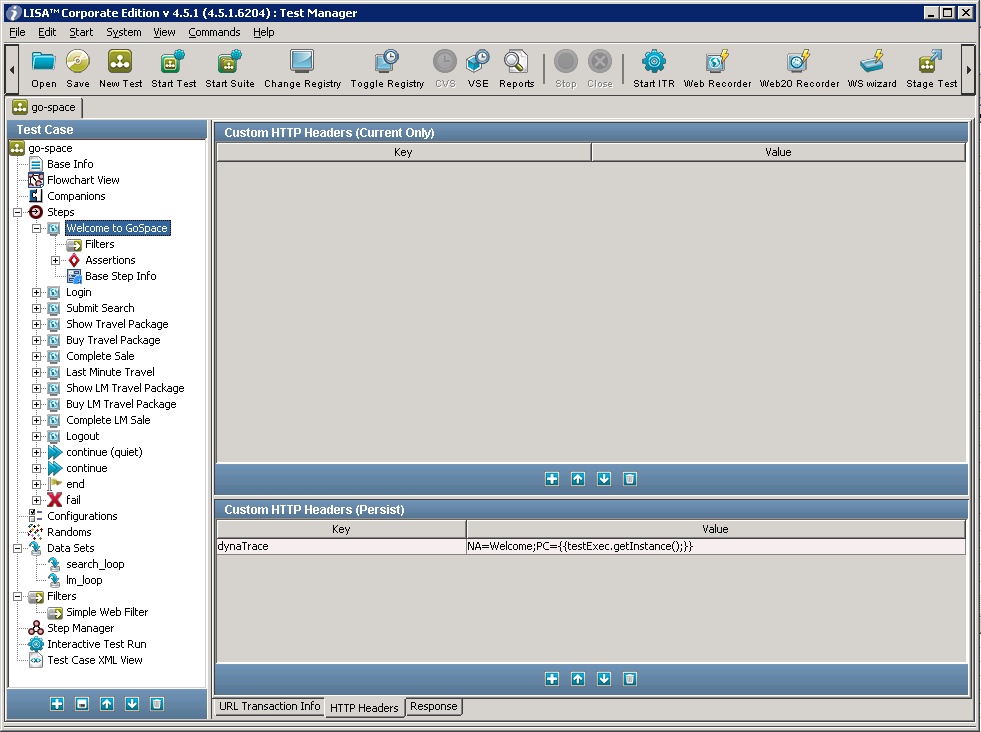Move down in Current Only headers panel
This screenshot has width=981, height=732.
[604, 479]
